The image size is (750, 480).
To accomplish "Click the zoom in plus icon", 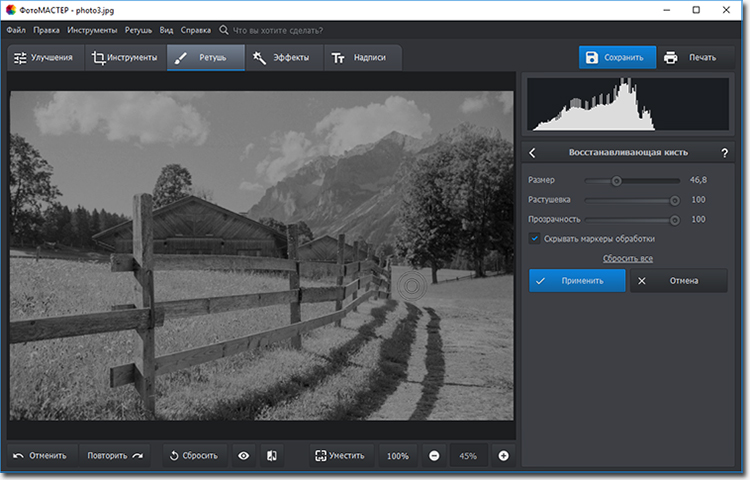I will (503, 456).
